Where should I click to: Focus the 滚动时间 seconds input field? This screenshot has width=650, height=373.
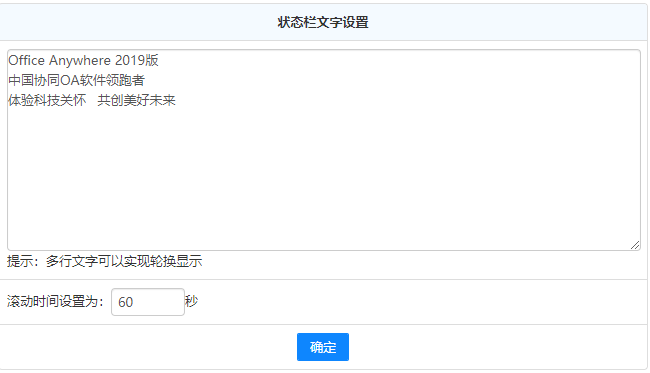pos(148,302)
